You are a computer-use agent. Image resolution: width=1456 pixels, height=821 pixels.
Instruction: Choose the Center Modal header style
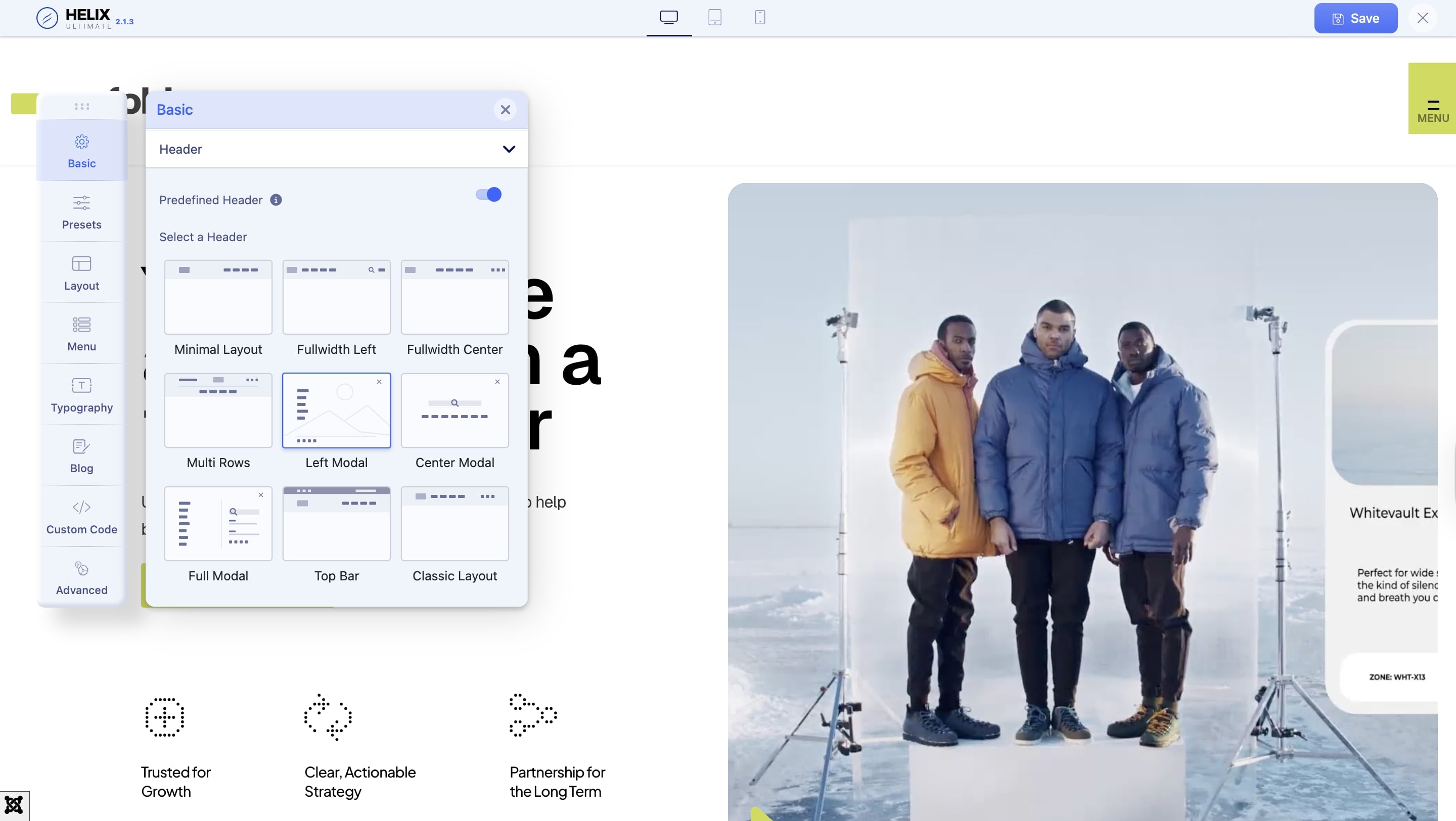454,411
